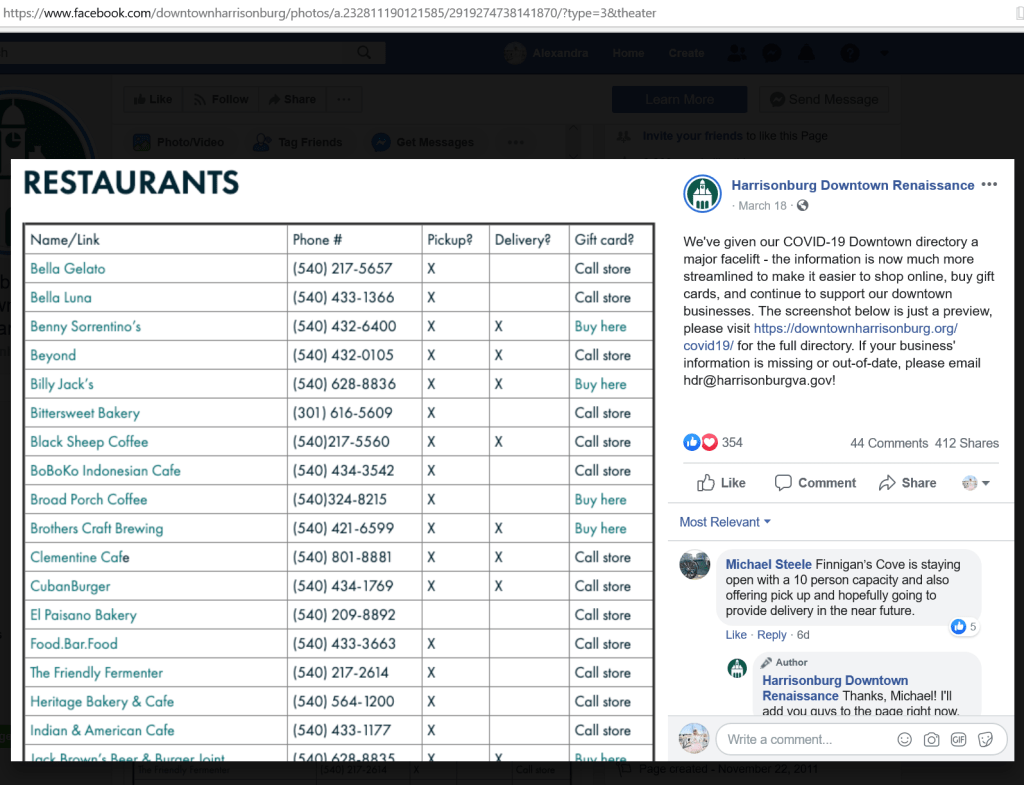Like Michael Steele's comment
Viewport: 1024px width, 785px height.
point(736,635)
